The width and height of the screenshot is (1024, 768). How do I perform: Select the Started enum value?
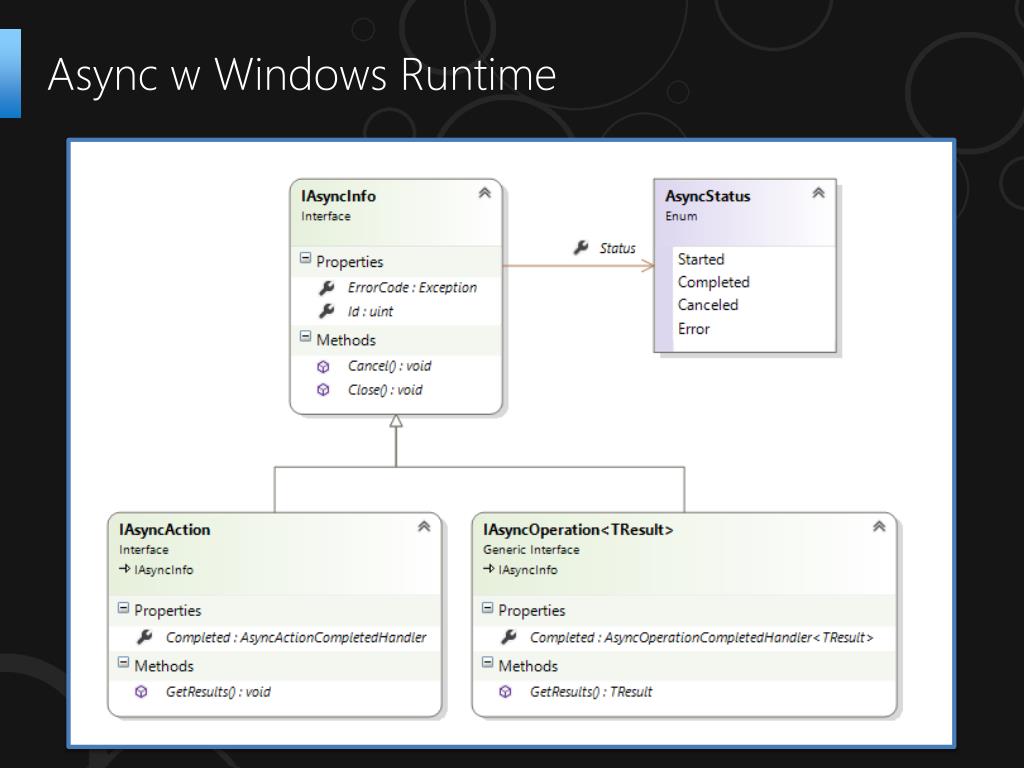pyautogui.click(x=701, y=259)
